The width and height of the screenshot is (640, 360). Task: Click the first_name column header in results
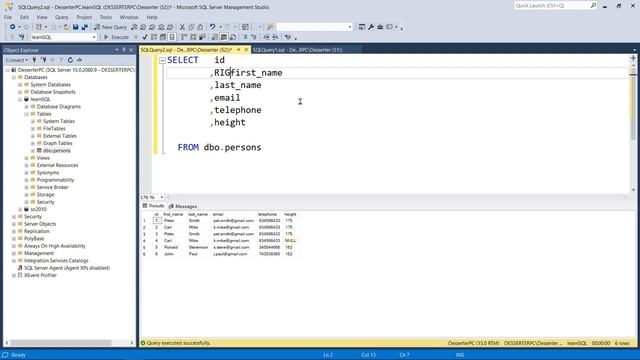(173, 214)
